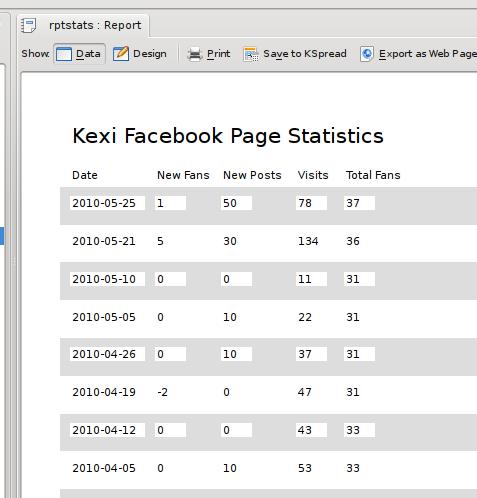Click the New Fans column header
The width and height of the screenshot is (477, 498).
pos(183,175)
